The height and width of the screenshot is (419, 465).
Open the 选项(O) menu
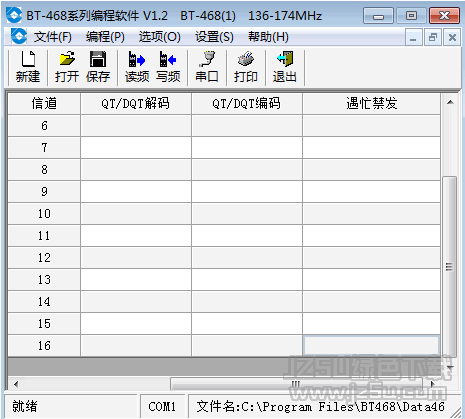coord(159,37)
